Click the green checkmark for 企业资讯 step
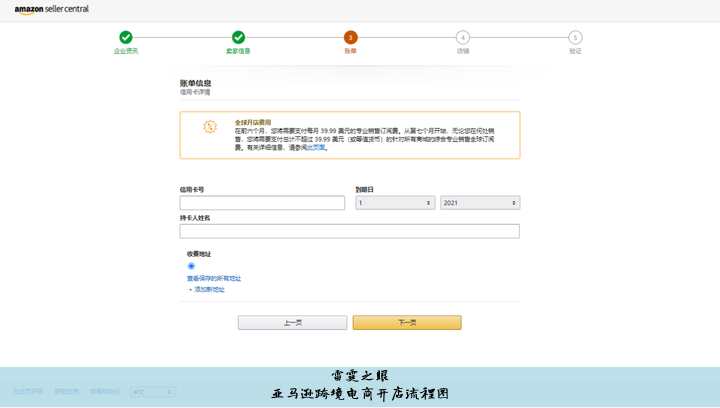Image resolution: width=720 pixels, height=408 pixels. [126, 38]
